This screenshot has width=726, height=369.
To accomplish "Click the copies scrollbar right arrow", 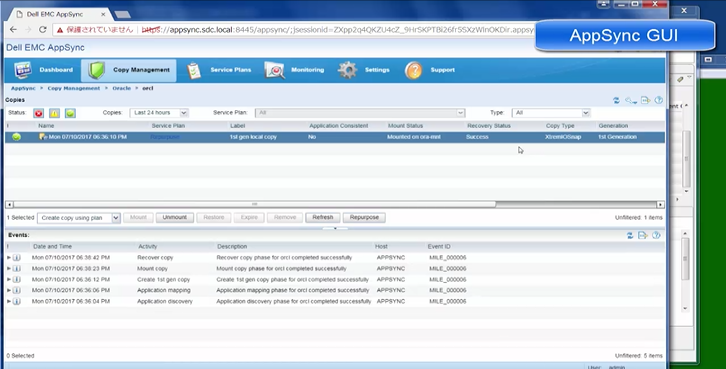I will tap(661, 205).
